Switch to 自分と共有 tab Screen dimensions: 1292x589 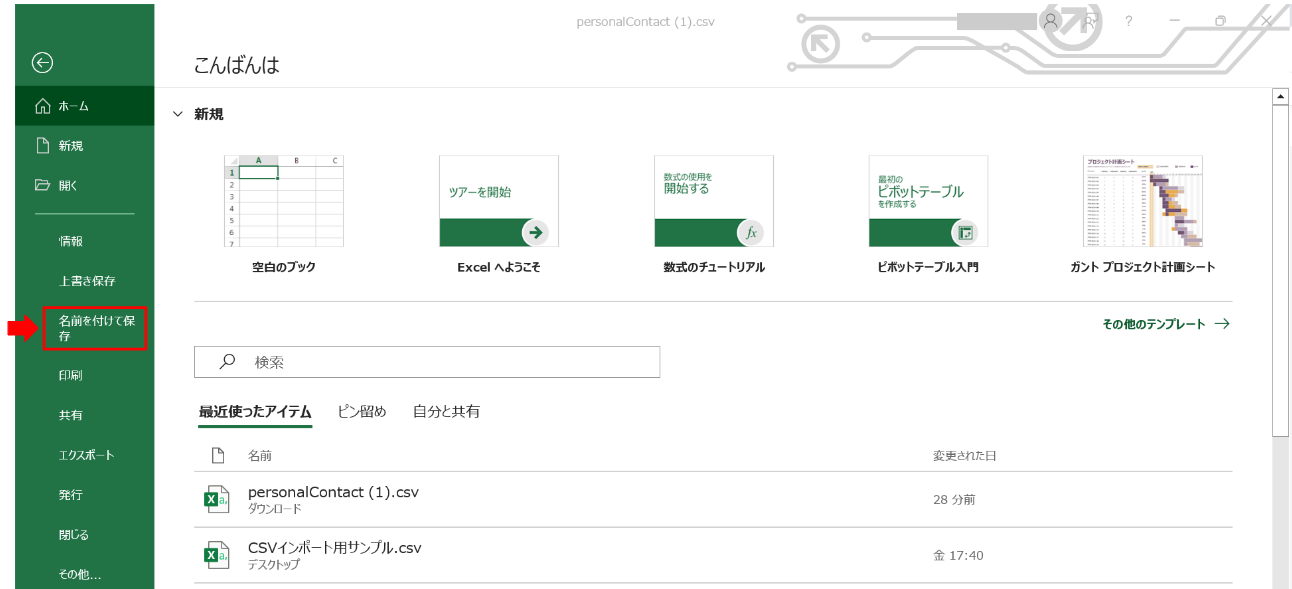point(446,412)
